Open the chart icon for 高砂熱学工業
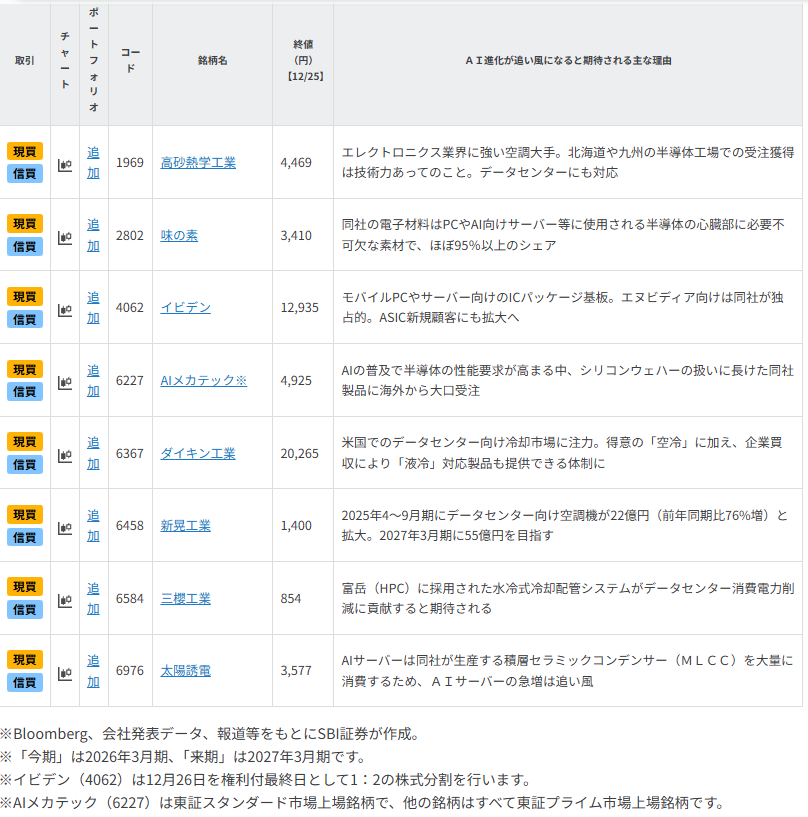This screenshot has height=817, width=808. [65, 164]
